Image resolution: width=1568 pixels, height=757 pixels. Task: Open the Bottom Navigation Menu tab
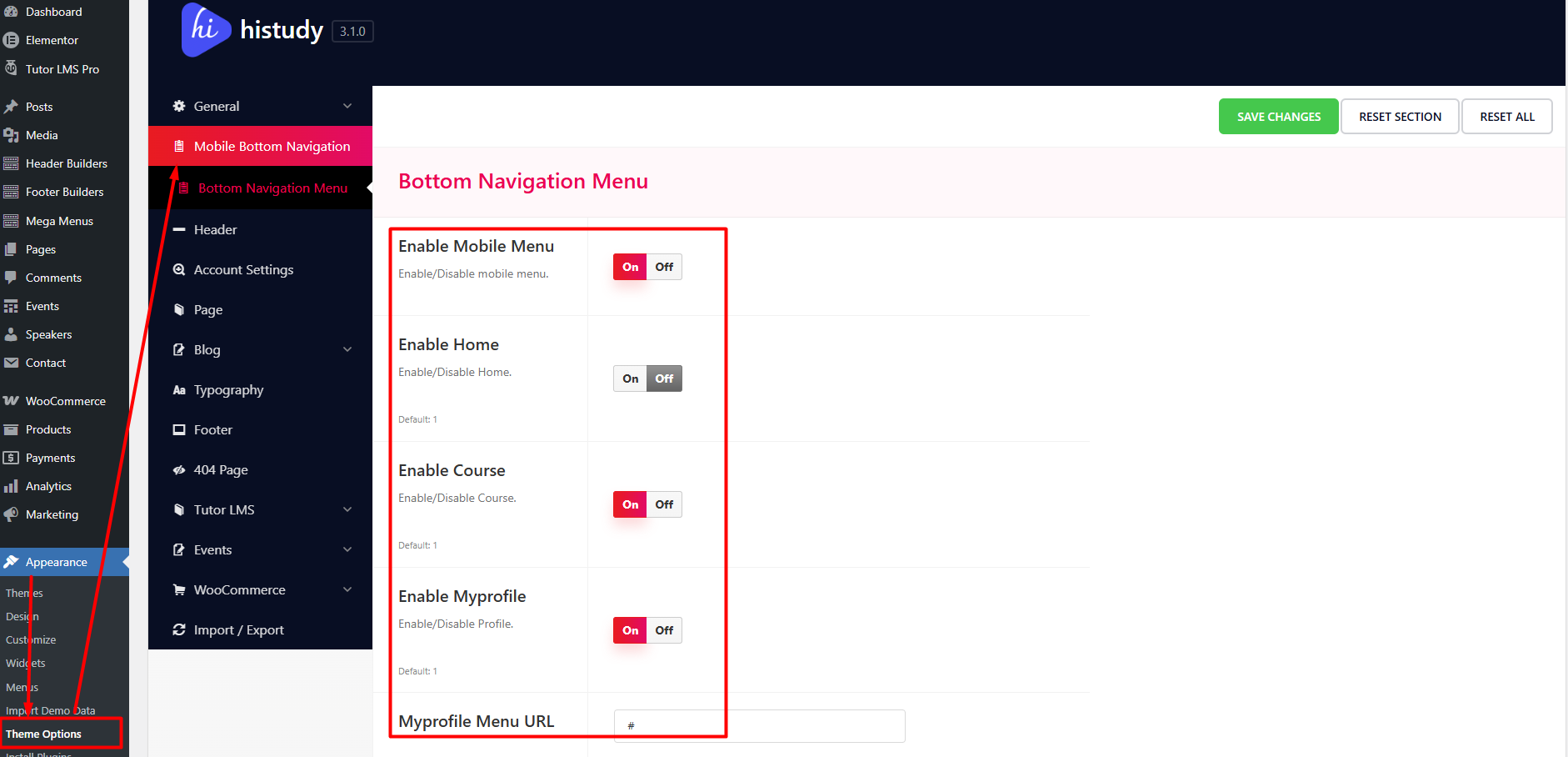pyautogui.click(x=272, y=188)
